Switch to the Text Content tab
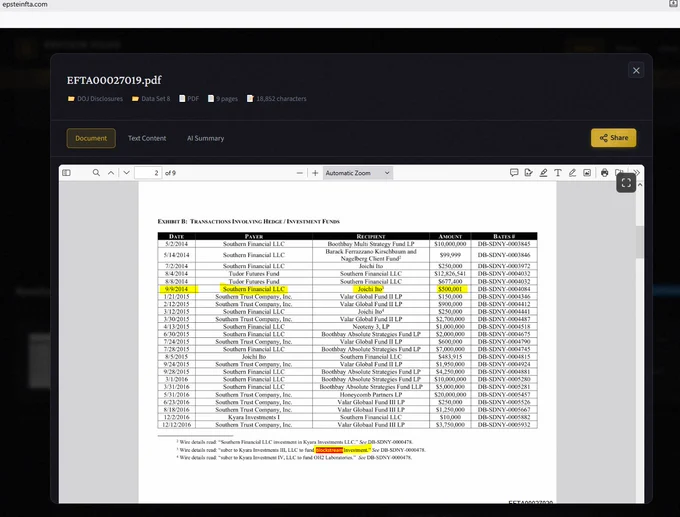The width and height of the screenshot is (680, 517). pyautogui.click(x=147, y=138)
